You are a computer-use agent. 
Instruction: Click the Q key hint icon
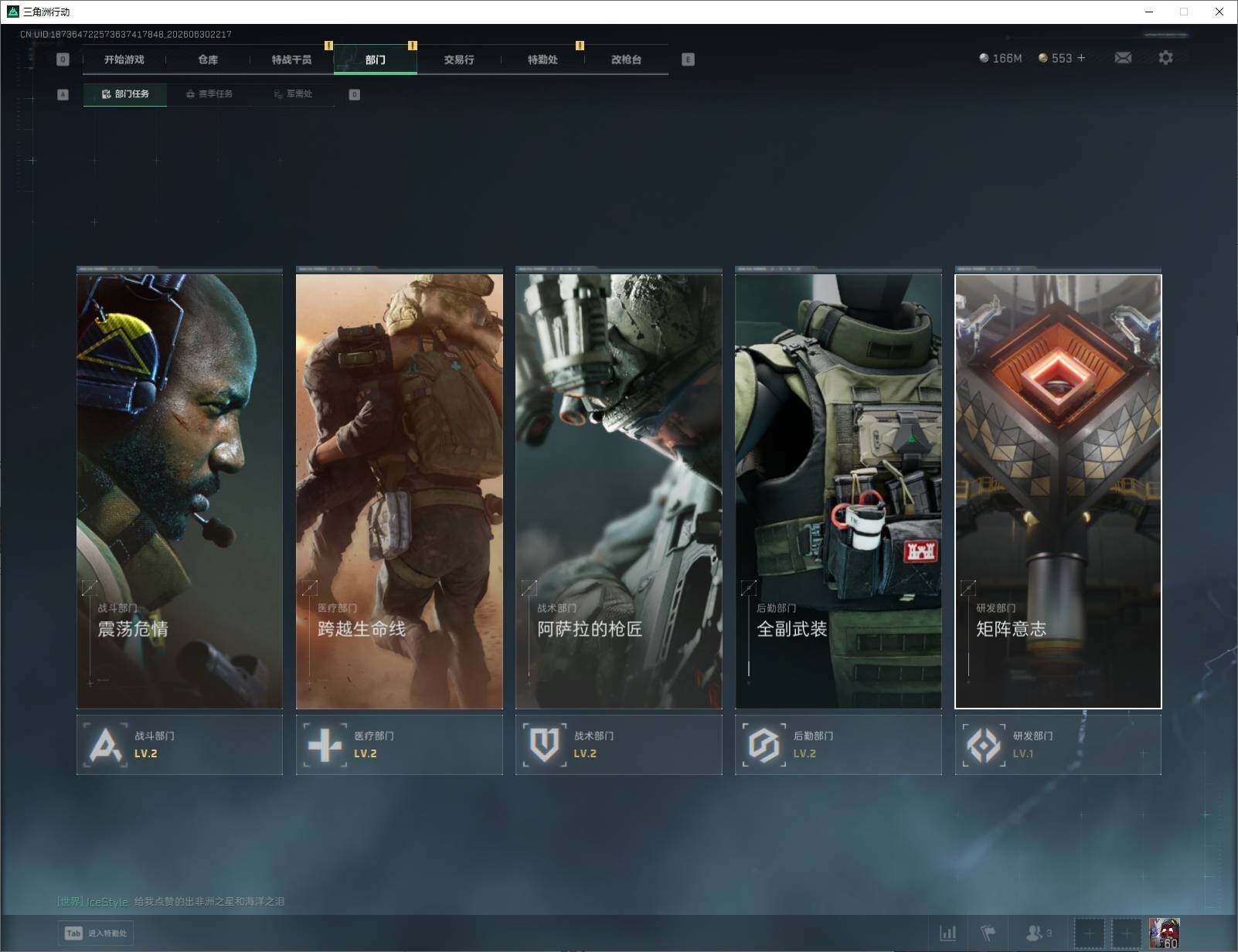point(63,59)
